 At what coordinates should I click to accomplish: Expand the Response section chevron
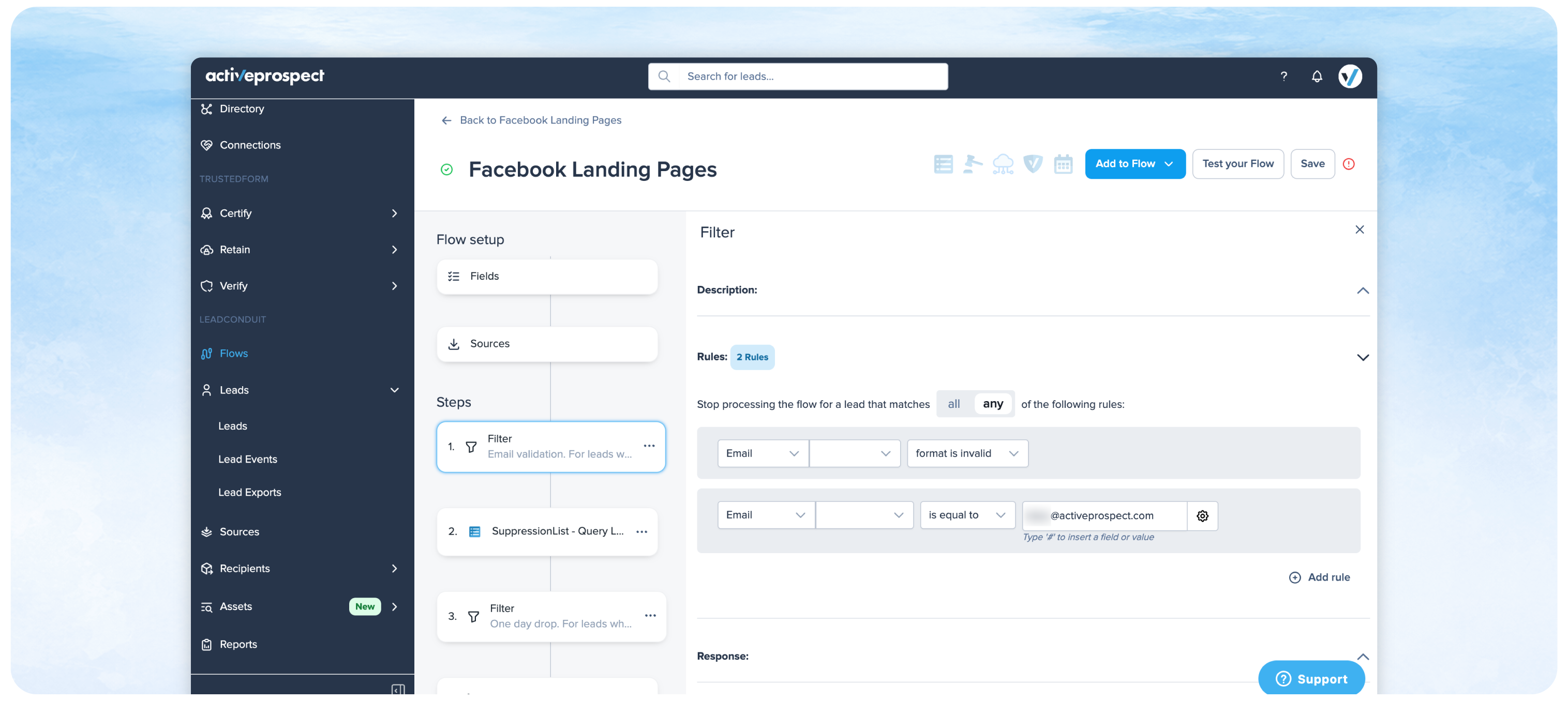pos(1362,657)
